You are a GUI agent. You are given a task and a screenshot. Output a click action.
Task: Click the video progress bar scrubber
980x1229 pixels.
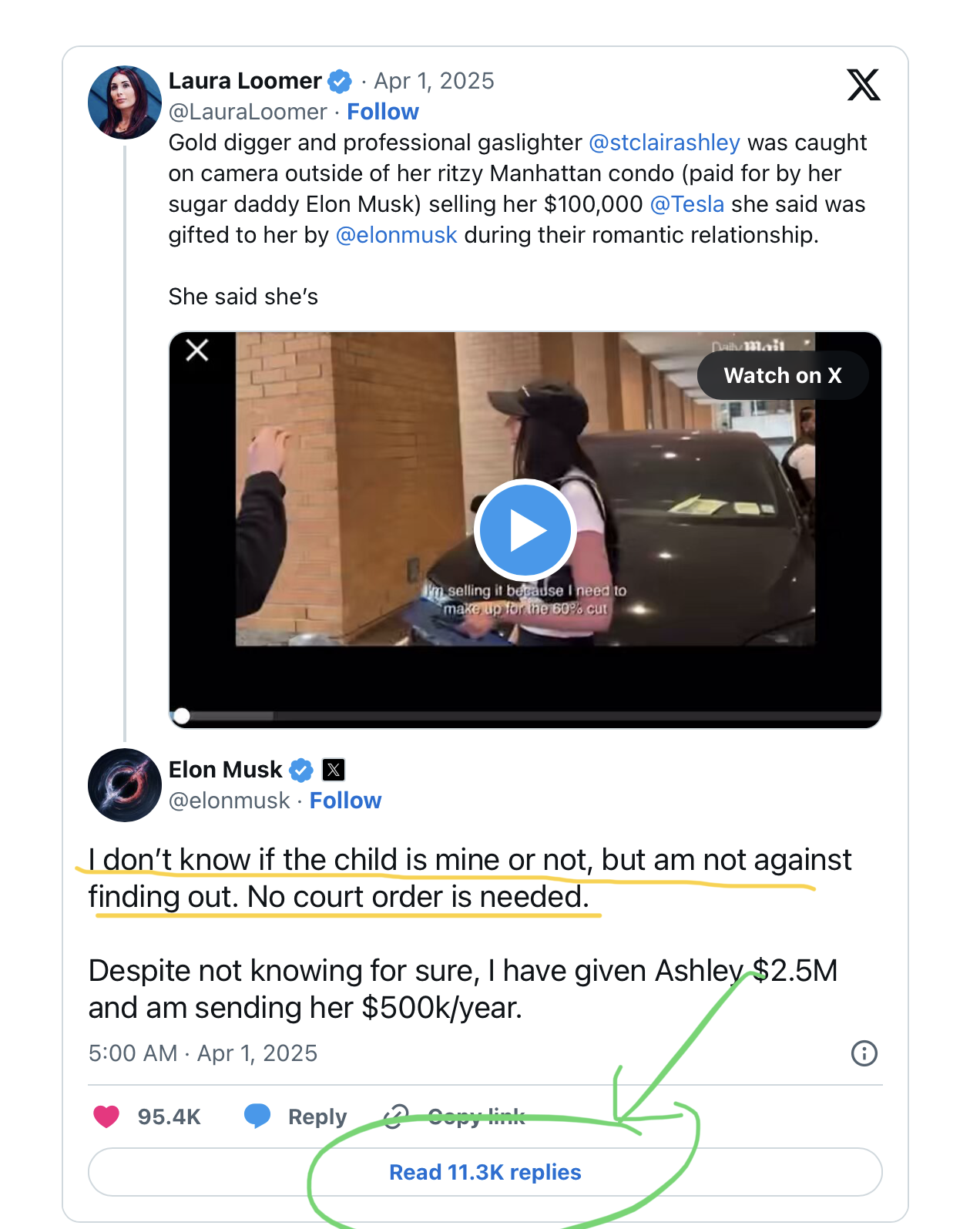click(182, 716)
